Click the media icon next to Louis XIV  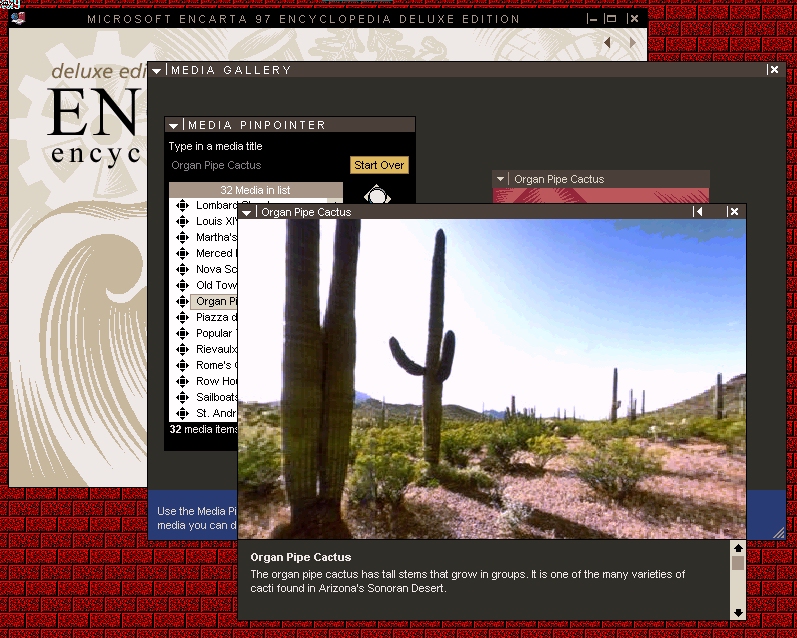tap(182, 222)
